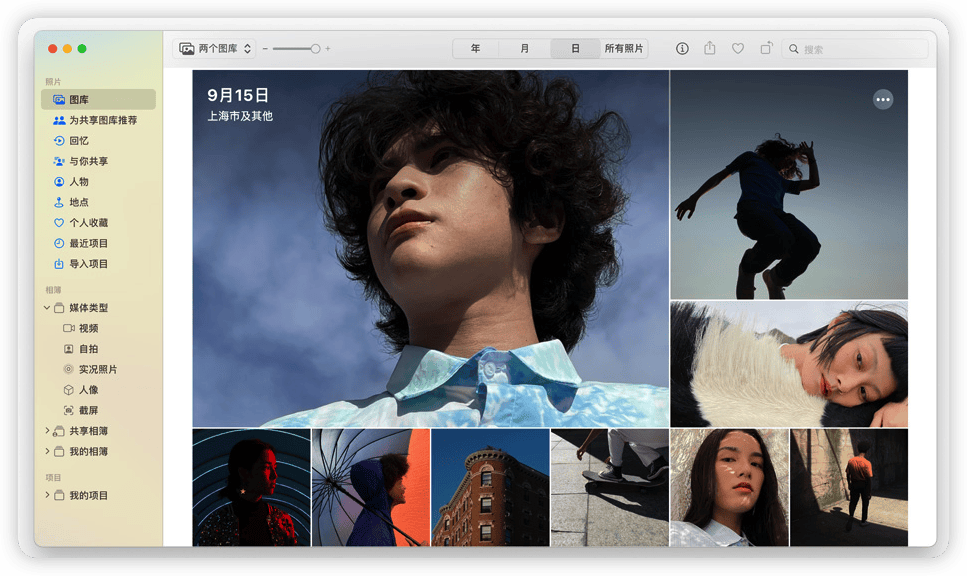Click the 上海市及其他 location label
Viewport: 967px width, 576px height.
coord(239,116)
